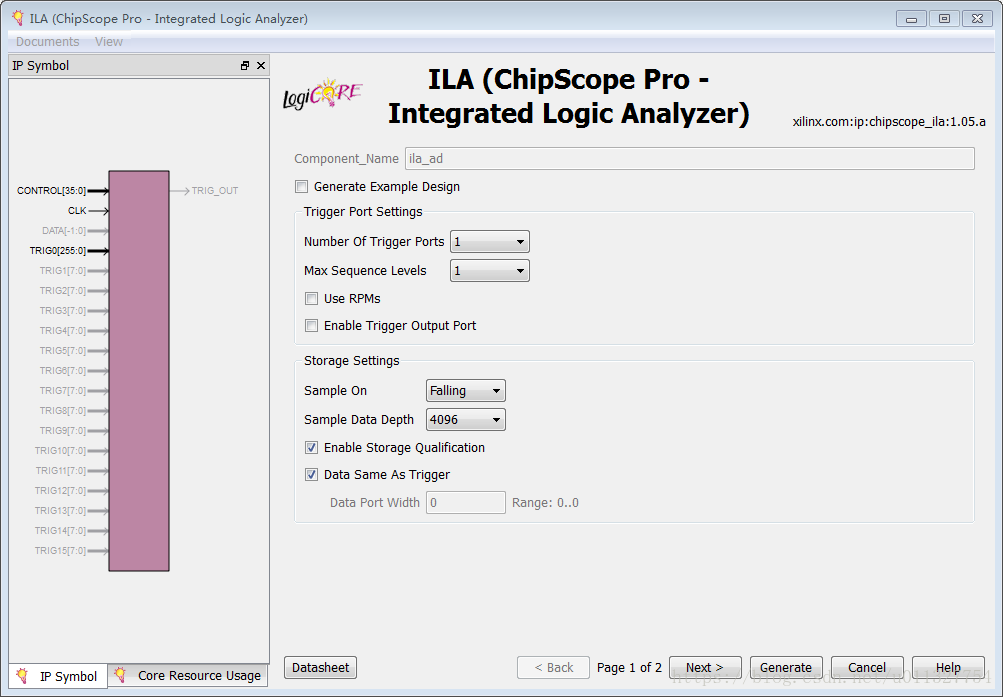Click the Data Port Width field
1003x697 pixels.
[466, 503]
